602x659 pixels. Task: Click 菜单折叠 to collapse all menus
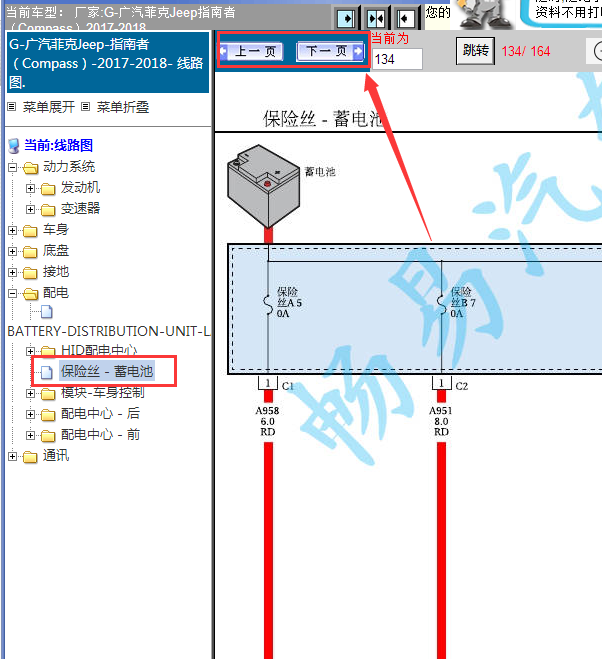point(123,107)
